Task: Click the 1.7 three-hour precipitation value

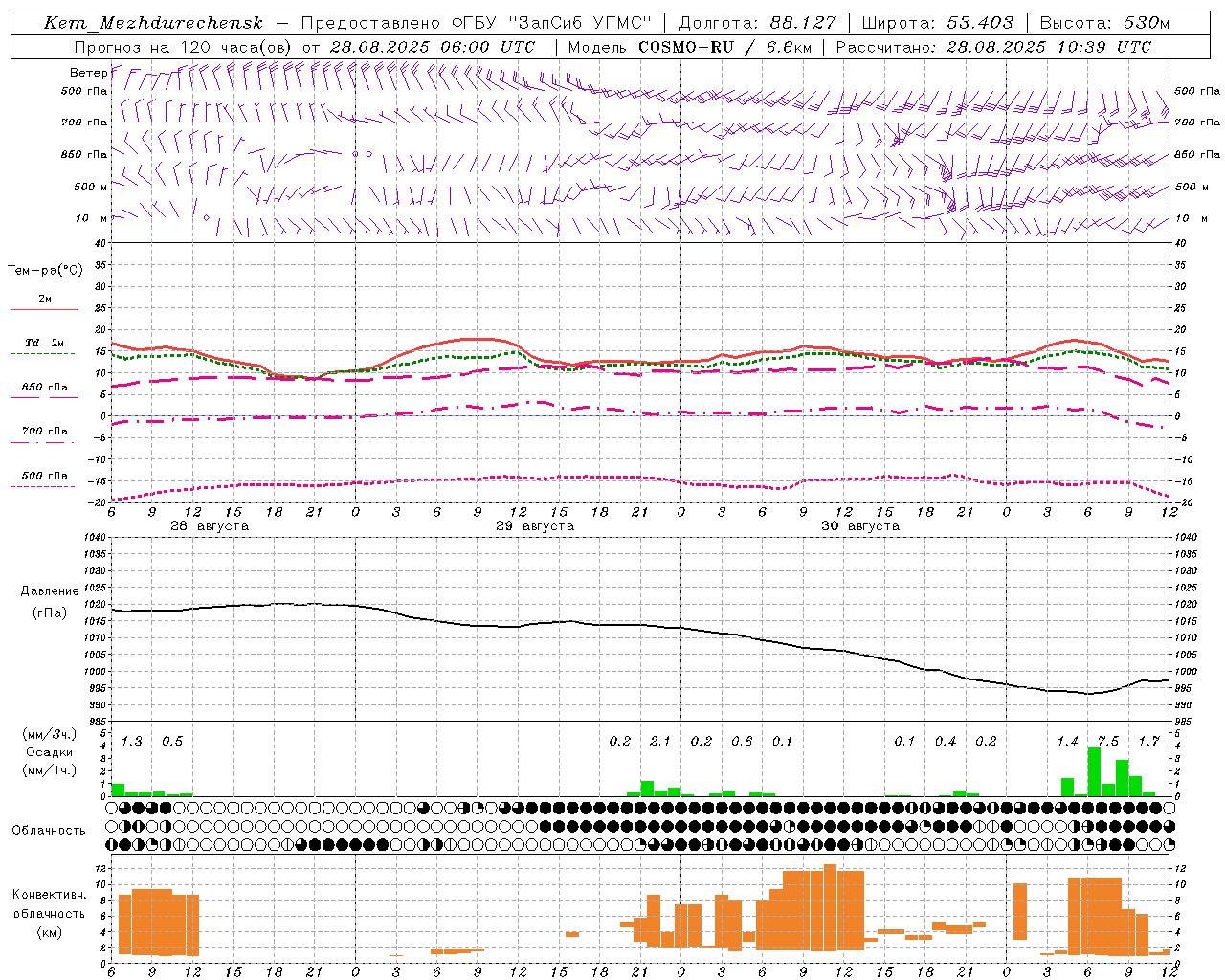Action: [1149, 741]
